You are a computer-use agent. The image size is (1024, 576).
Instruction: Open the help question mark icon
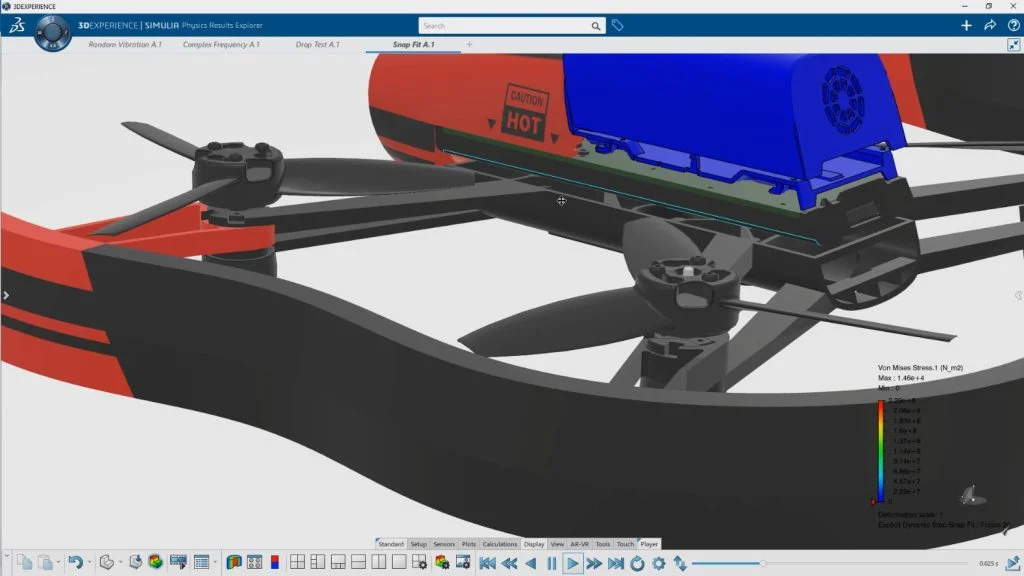(x=1012, y=26)
